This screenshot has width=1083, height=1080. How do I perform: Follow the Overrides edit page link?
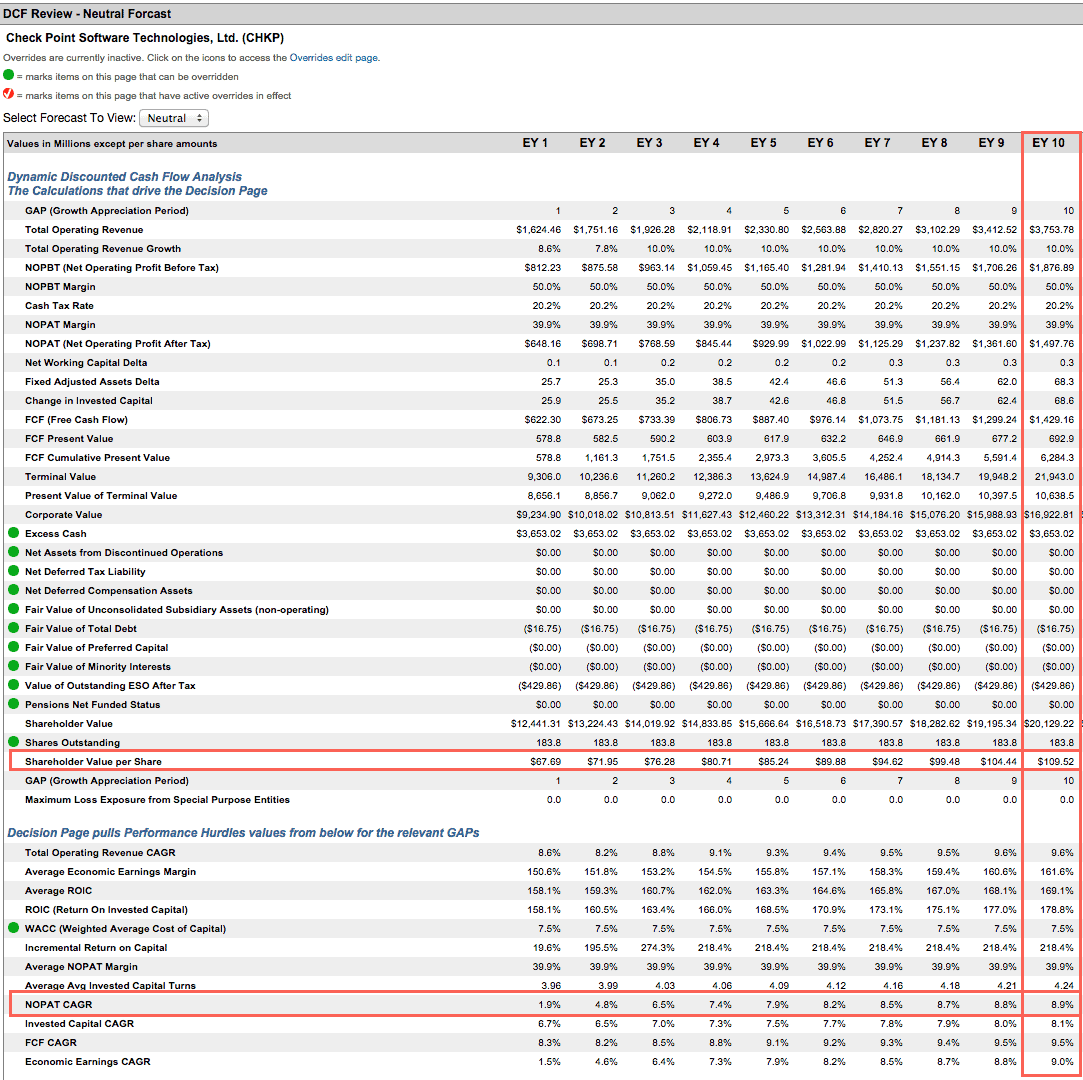click(334, 58)
